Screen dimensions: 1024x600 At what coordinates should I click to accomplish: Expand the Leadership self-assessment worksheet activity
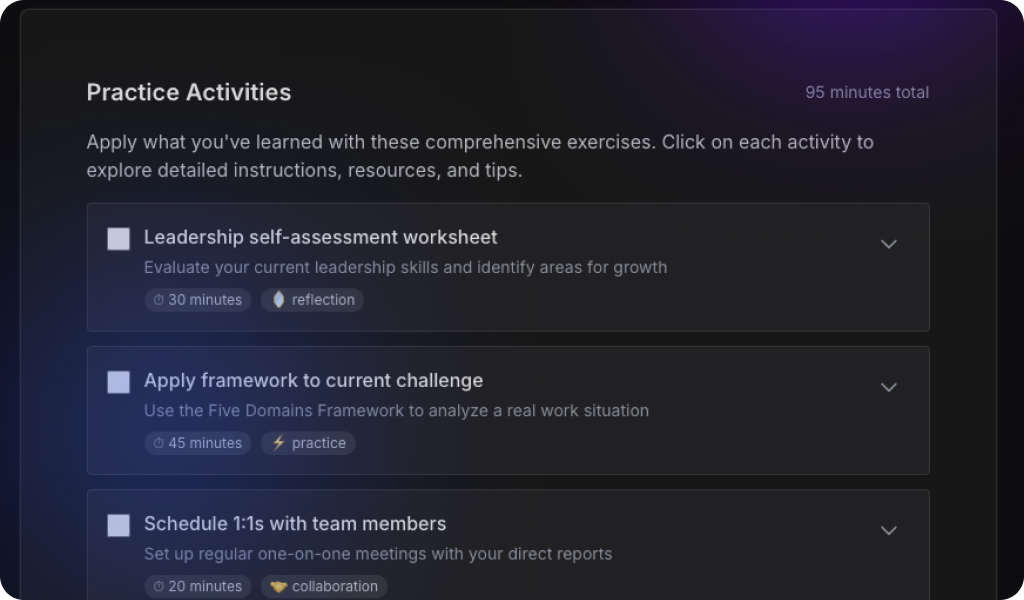coord(888,244)
